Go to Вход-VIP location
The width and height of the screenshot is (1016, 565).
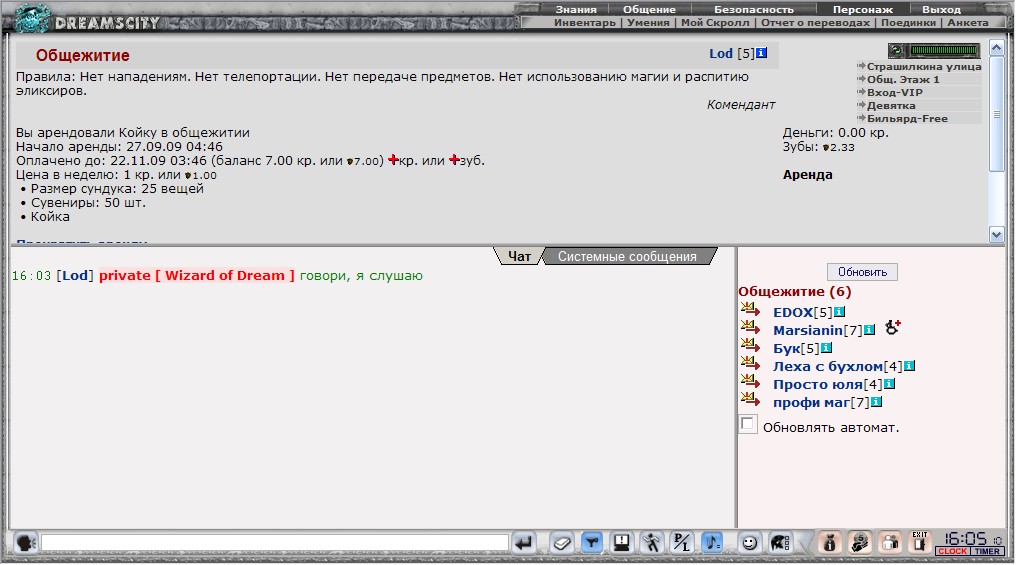(x=894, y=92)
